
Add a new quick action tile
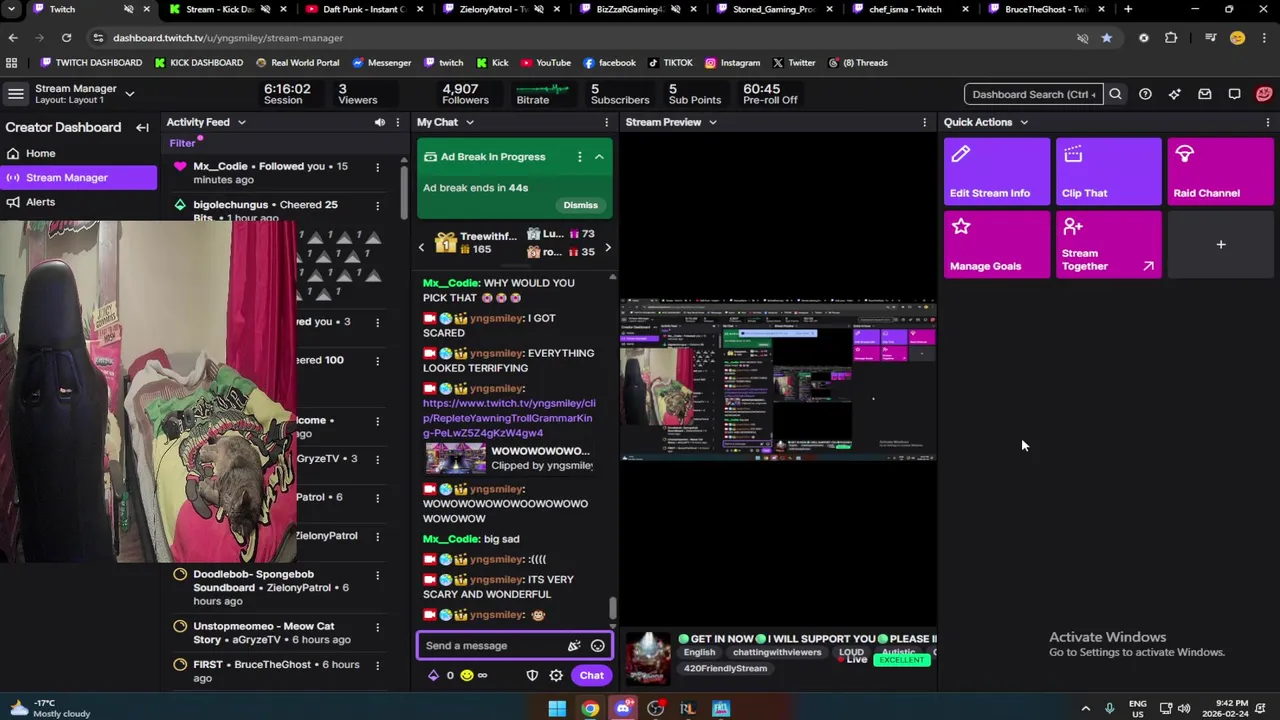[1220, 244]
